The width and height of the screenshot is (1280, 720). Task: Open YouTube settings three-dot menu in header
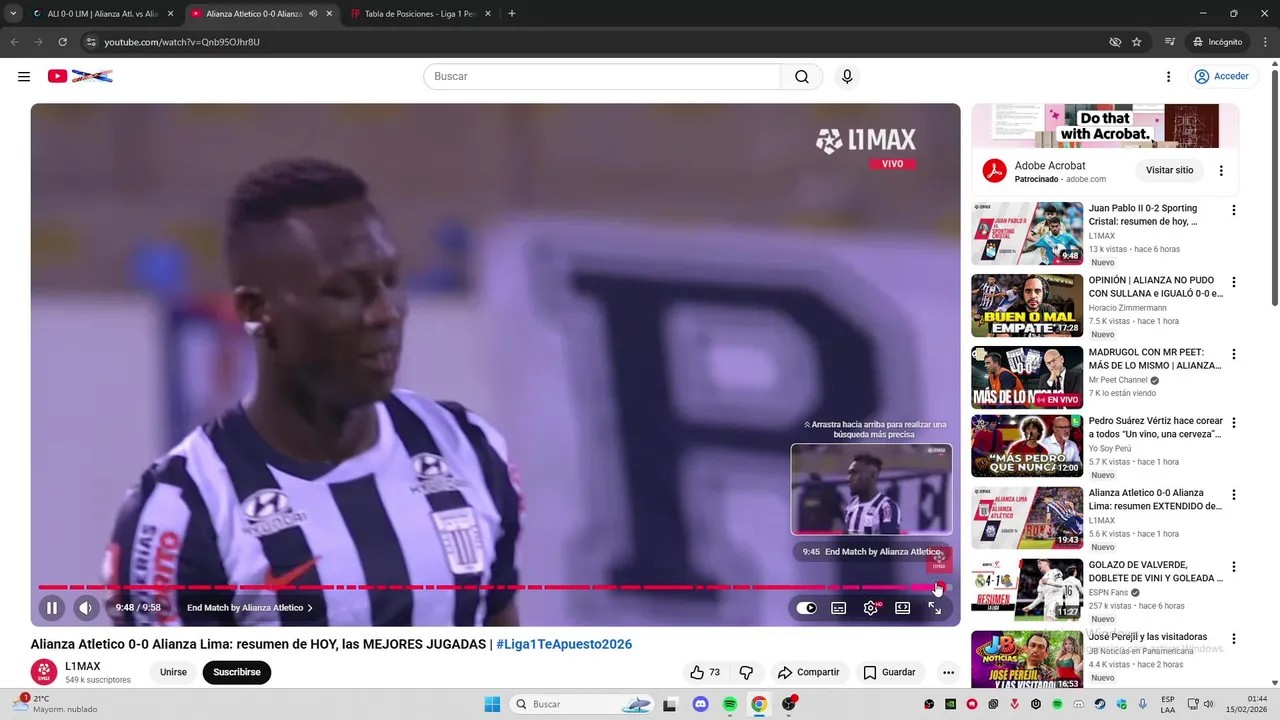point(1168,76)
